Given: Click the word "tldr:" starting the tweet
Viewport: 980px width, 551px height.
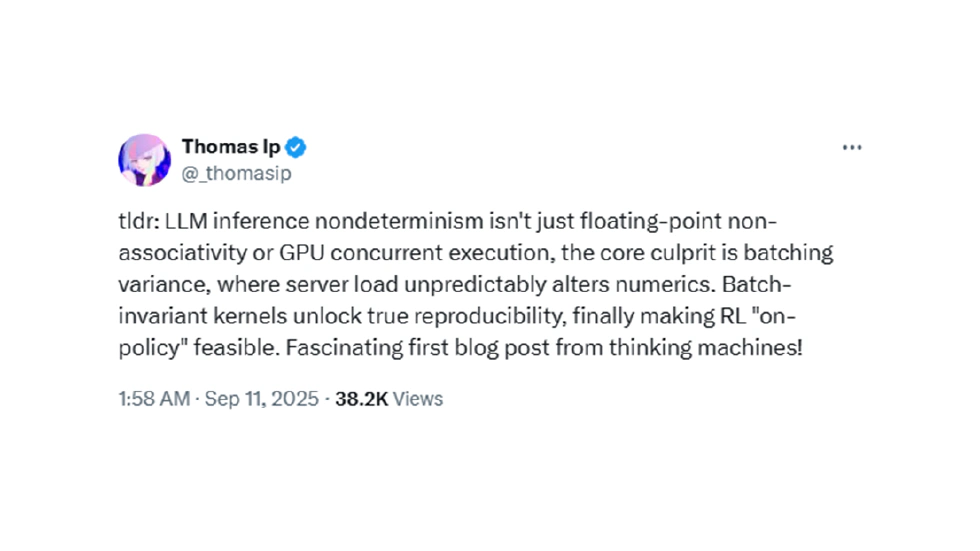Looking at the screenshot, I should [138, 222].
